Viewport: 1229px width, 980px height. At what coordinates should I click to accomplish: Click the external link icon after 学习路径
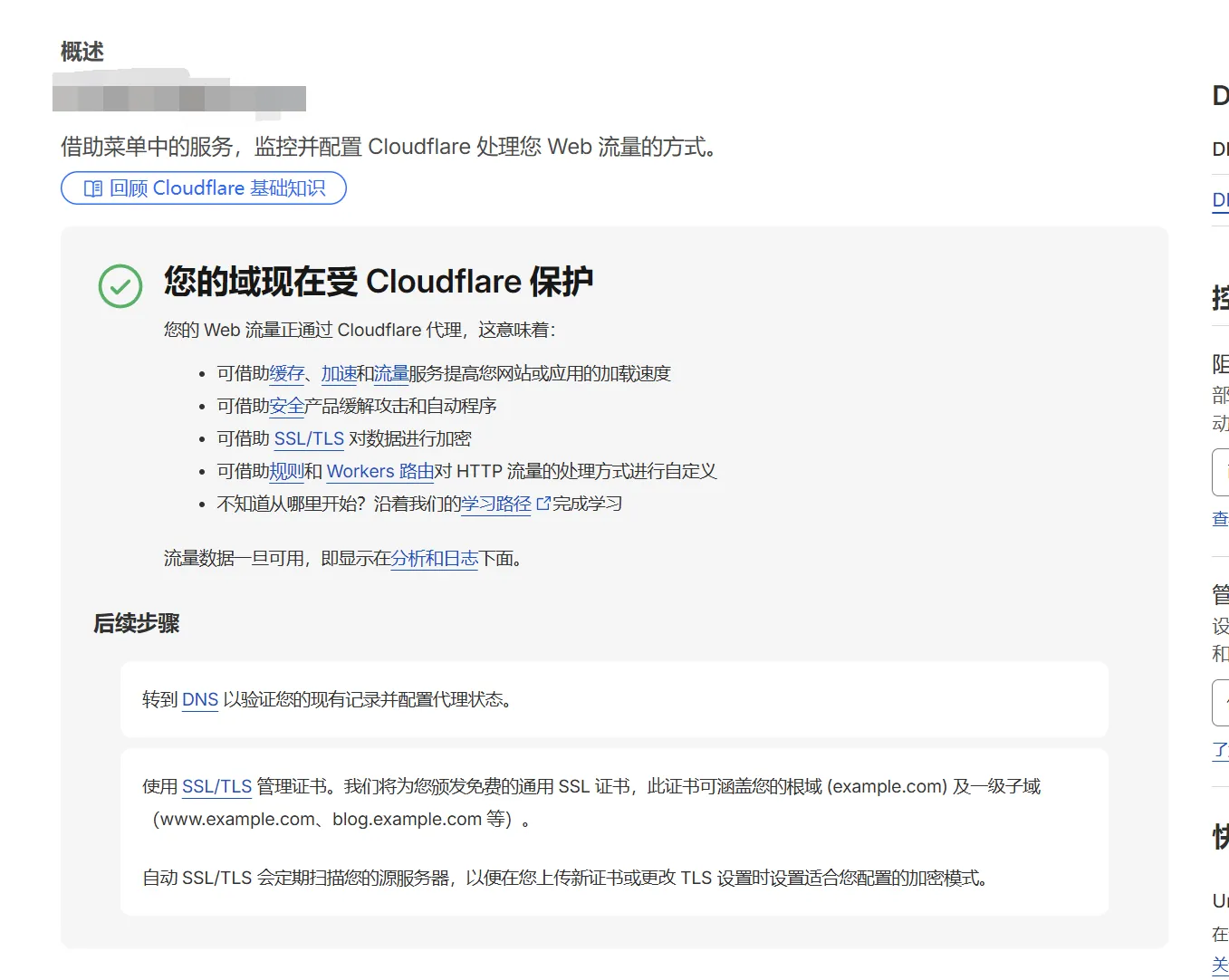543,504
